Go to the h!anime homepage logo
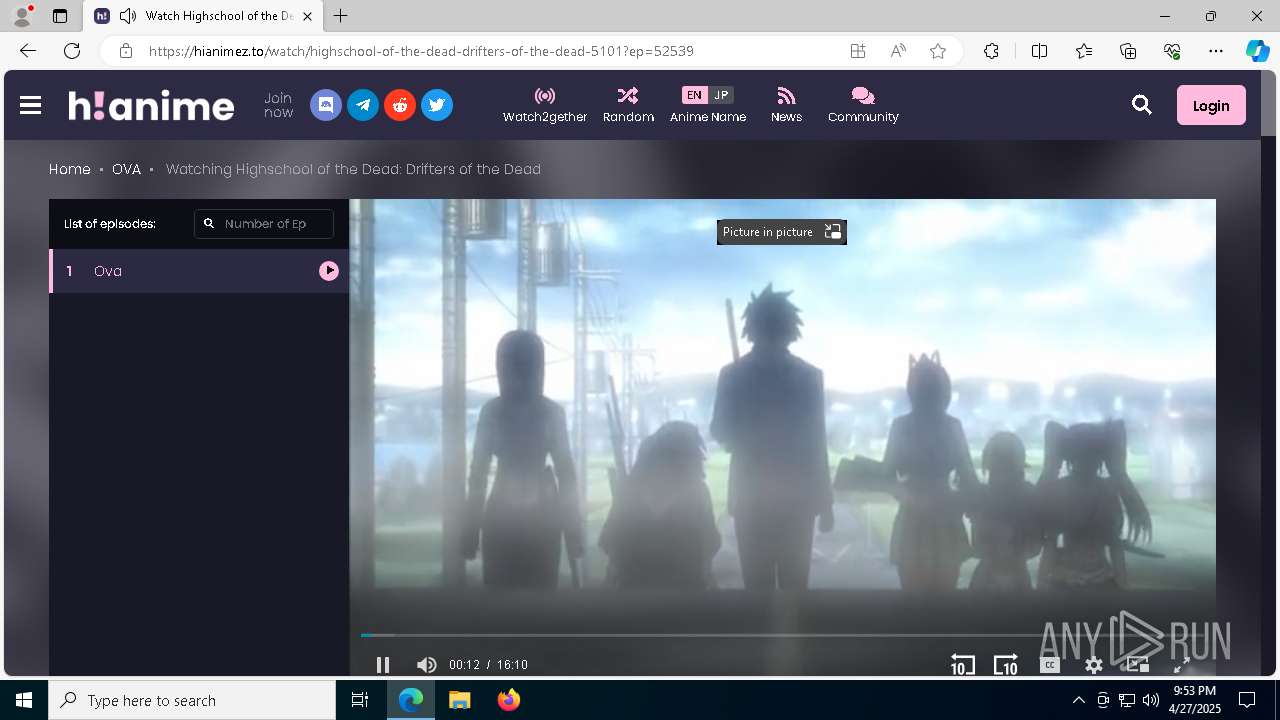1280x720 pixels. [151, 105]
